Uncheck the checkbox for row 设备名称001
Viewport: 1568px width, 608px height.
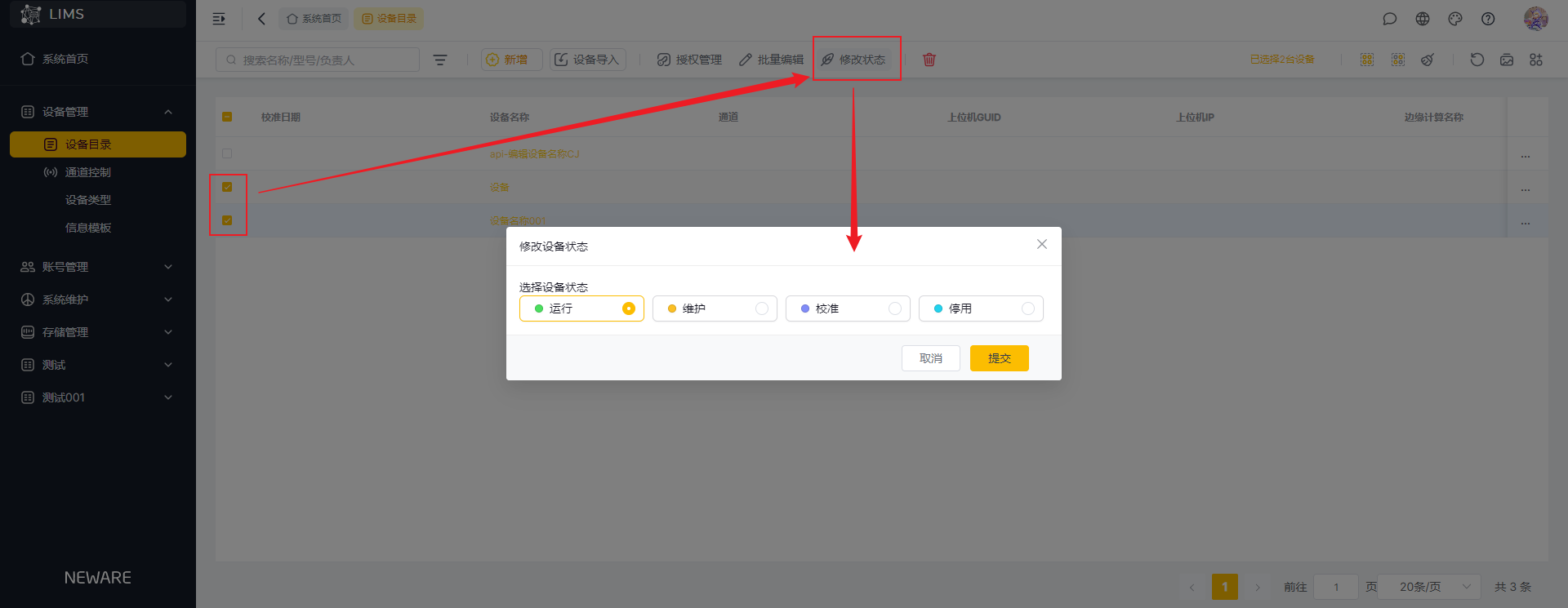227,220
